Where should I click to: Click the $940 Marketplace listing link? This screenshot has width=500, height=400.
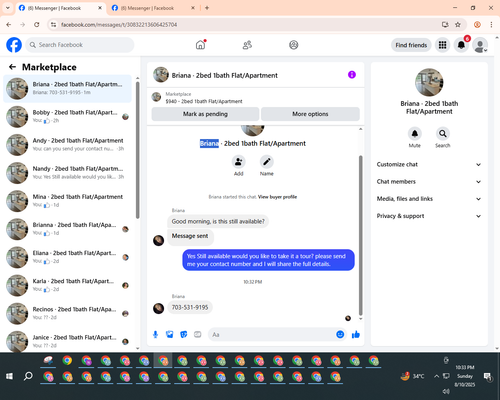(204, 101)
